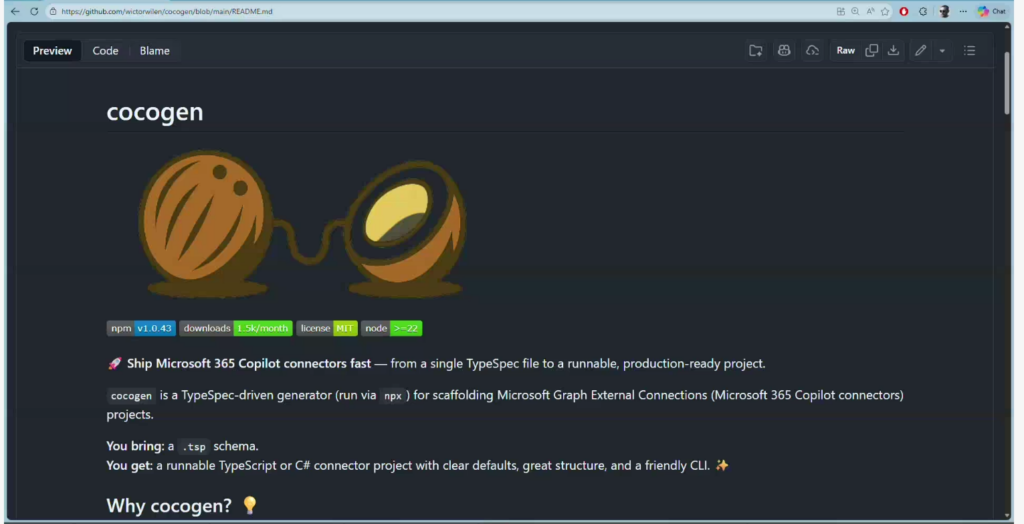
Task: Click the browser refresh button
Action: point(34,11)
